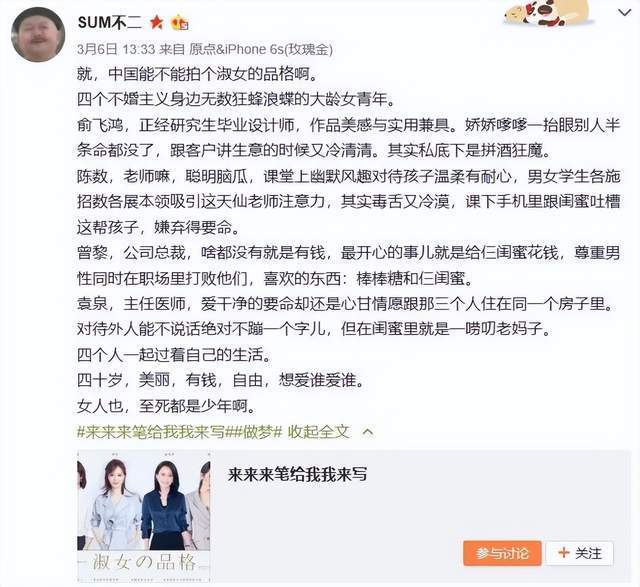Open hashtag #来来来笔给我我来写#

[154, 431]
